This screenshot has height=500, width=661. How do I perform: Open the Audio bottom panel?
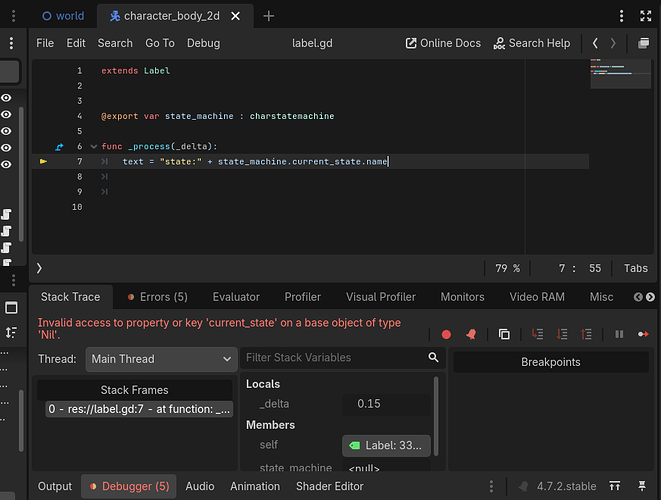[x=200, y=486]
